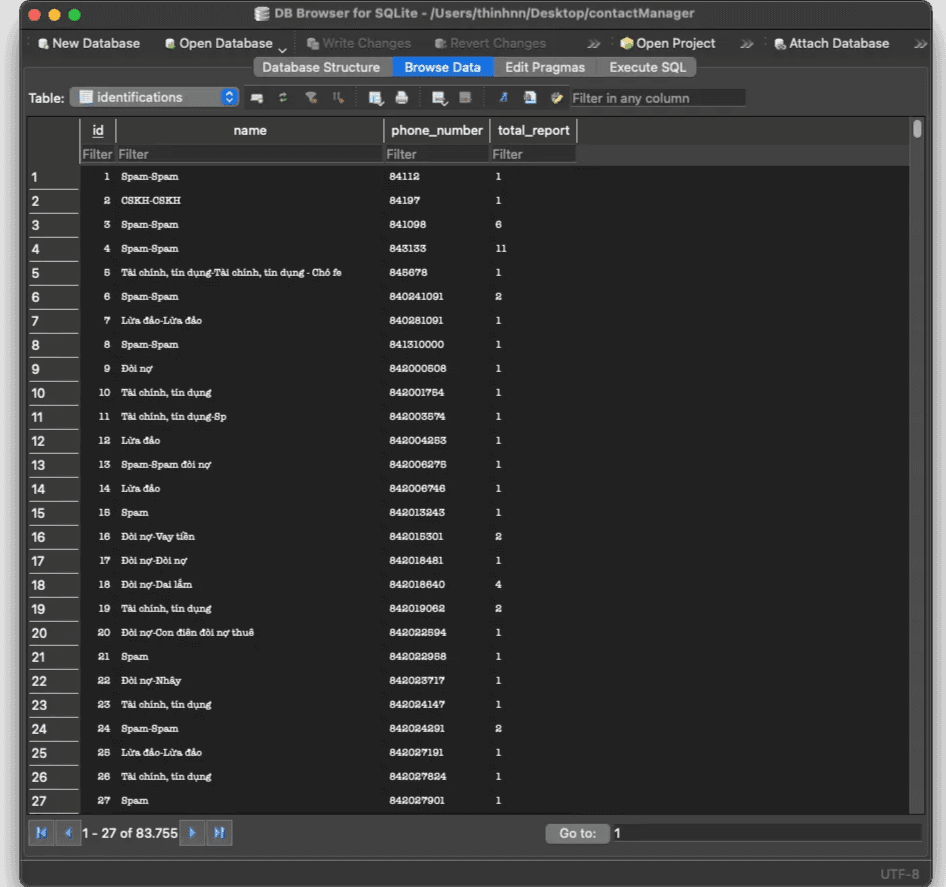Refresh the table data
The height and width of the screenshot is (887, 946).
click(x=283, y=98)
